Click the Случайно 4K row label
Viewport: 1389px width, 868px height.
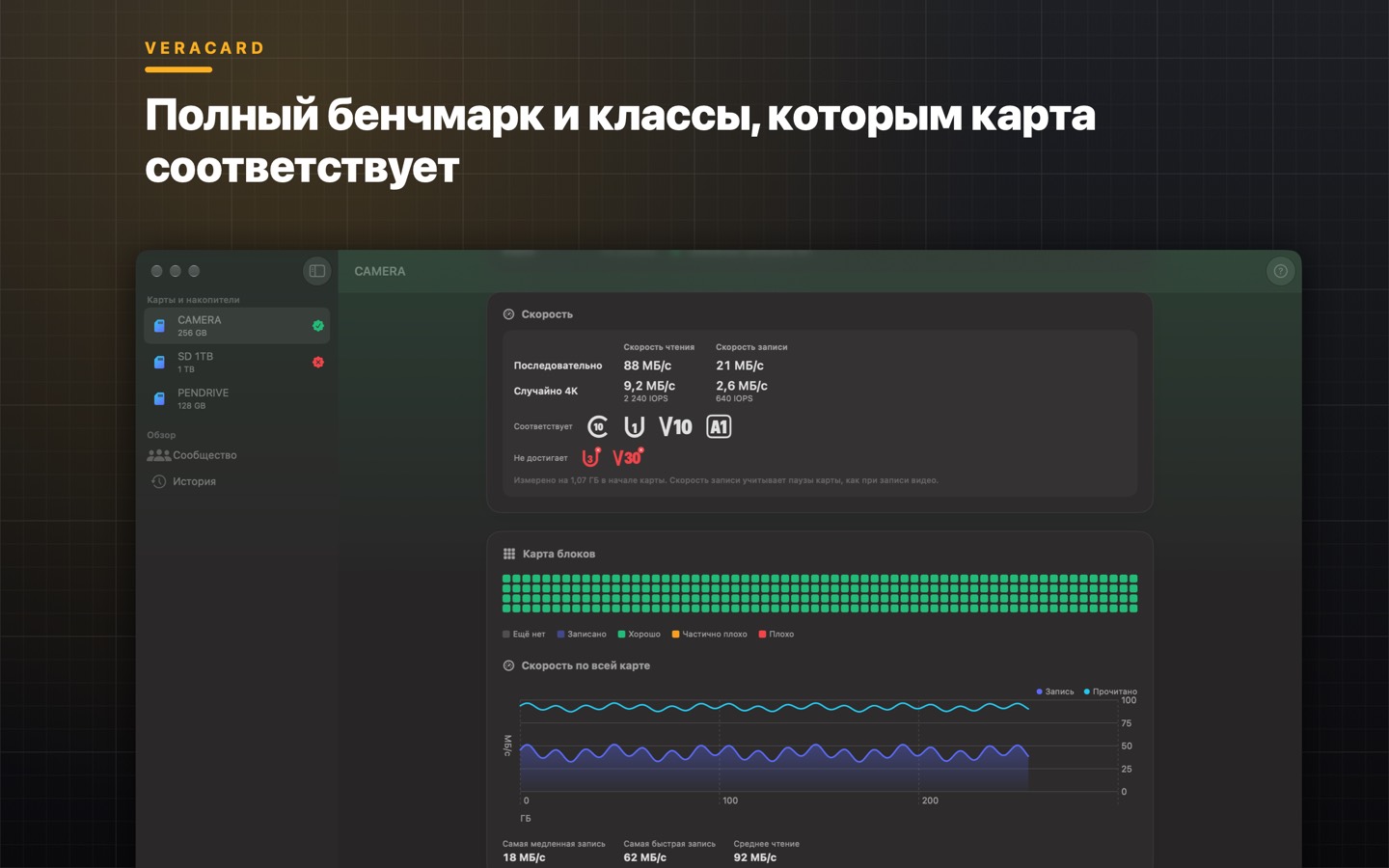[546, 392]
